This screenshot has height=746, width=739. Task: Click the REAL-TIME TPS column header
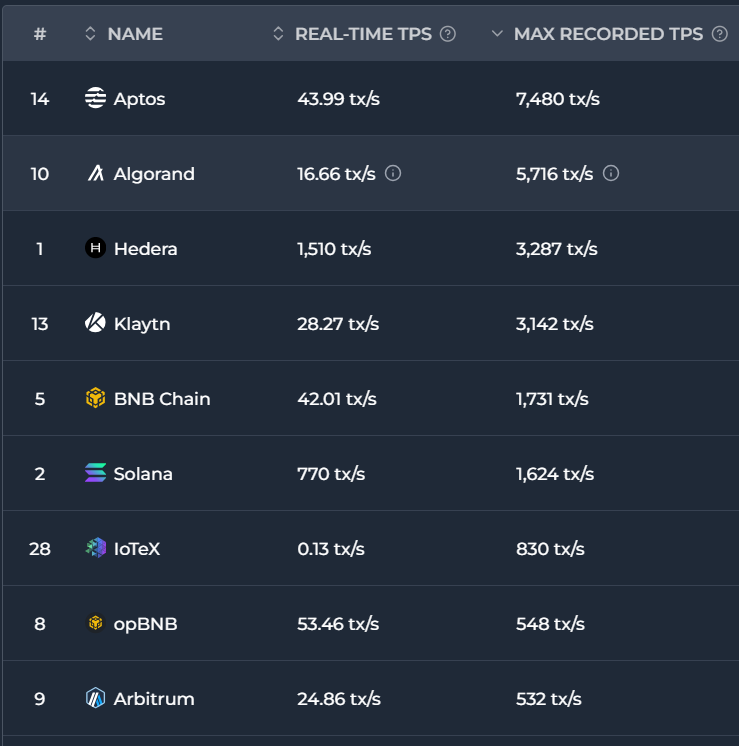tap(363, 34)
